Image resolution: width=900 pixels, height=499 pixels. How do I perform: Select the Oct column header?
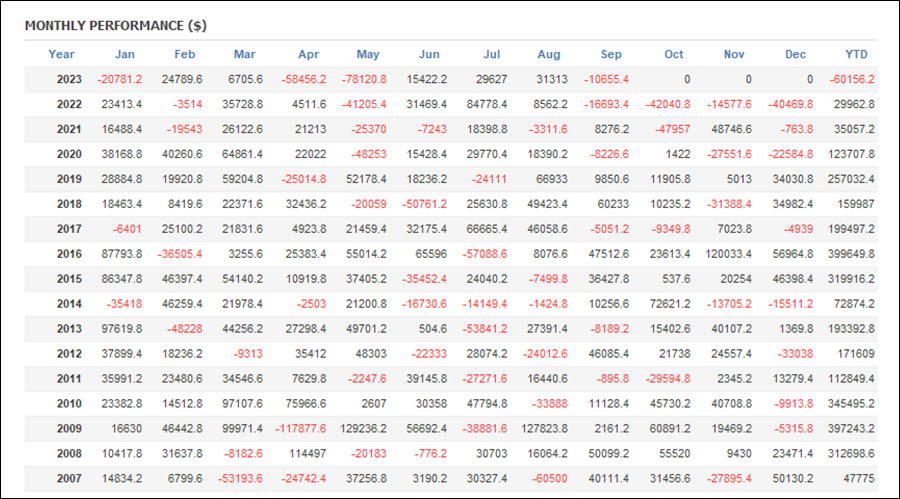(x=674, y=54)
